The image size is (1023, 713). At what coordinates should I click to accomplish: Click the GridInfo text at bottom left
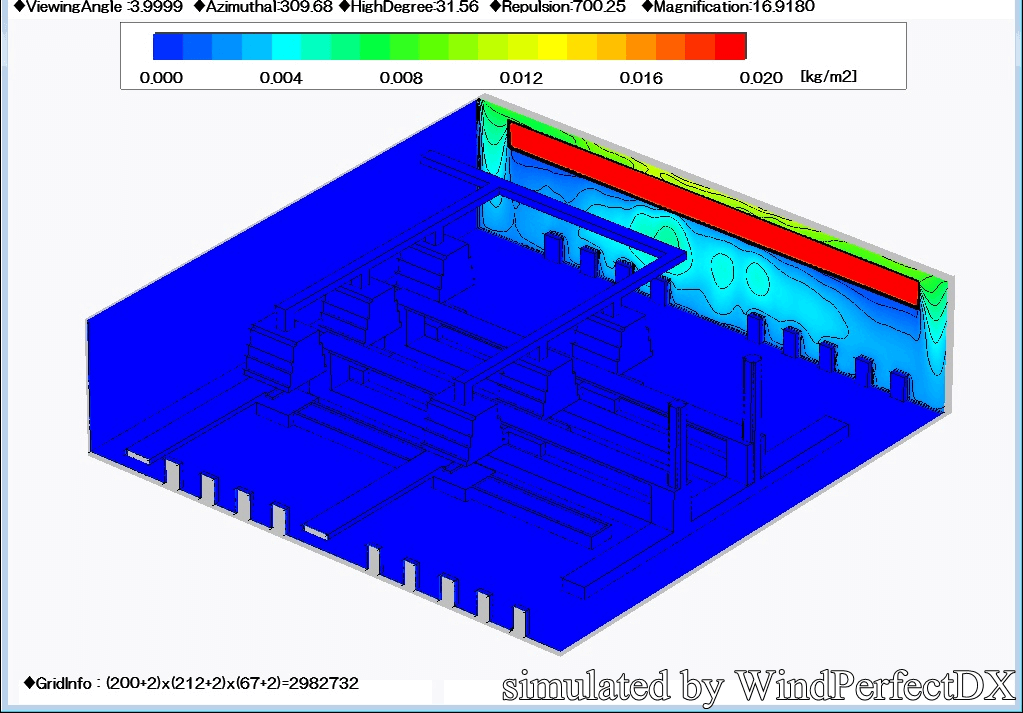pos(190,684)
